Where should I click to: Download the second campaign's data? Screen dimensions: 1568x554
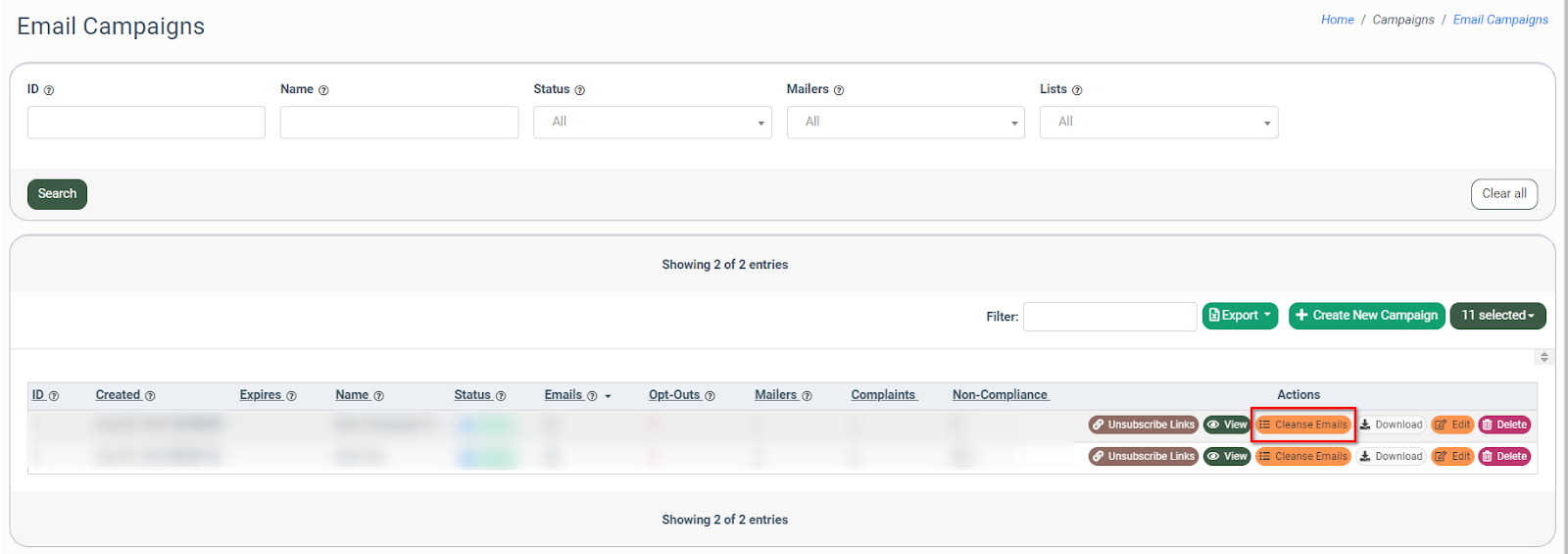coord(1391,456)
